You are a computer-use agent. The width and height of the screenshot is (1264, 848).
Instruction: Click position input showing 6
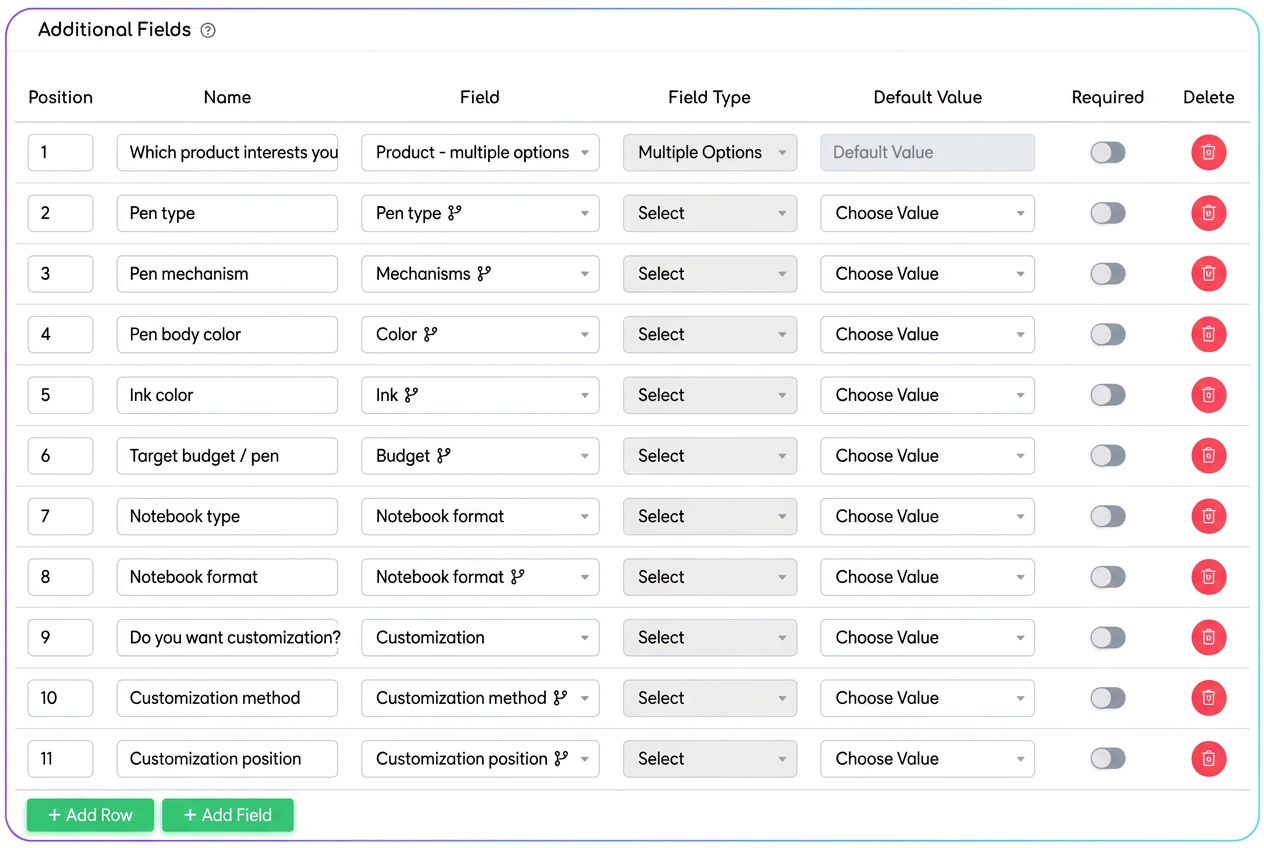[x=60, y=456]
